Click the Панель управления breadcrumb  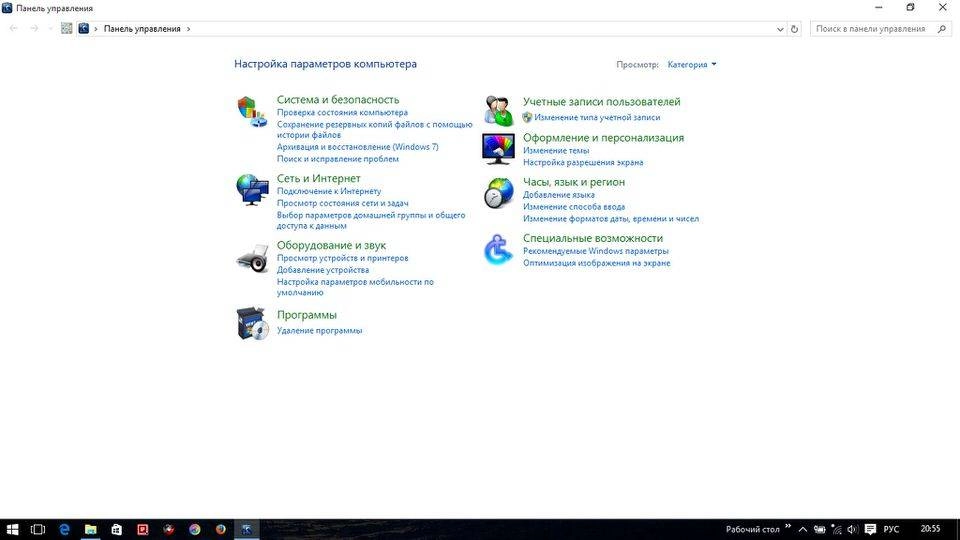coord(142,29)
